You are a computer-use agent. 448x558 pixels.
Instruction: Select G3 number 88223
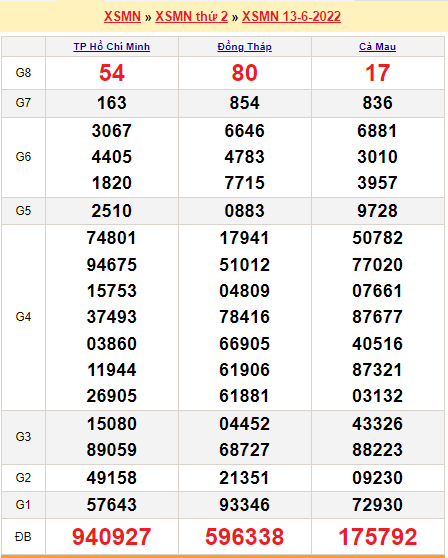(378, 450)
